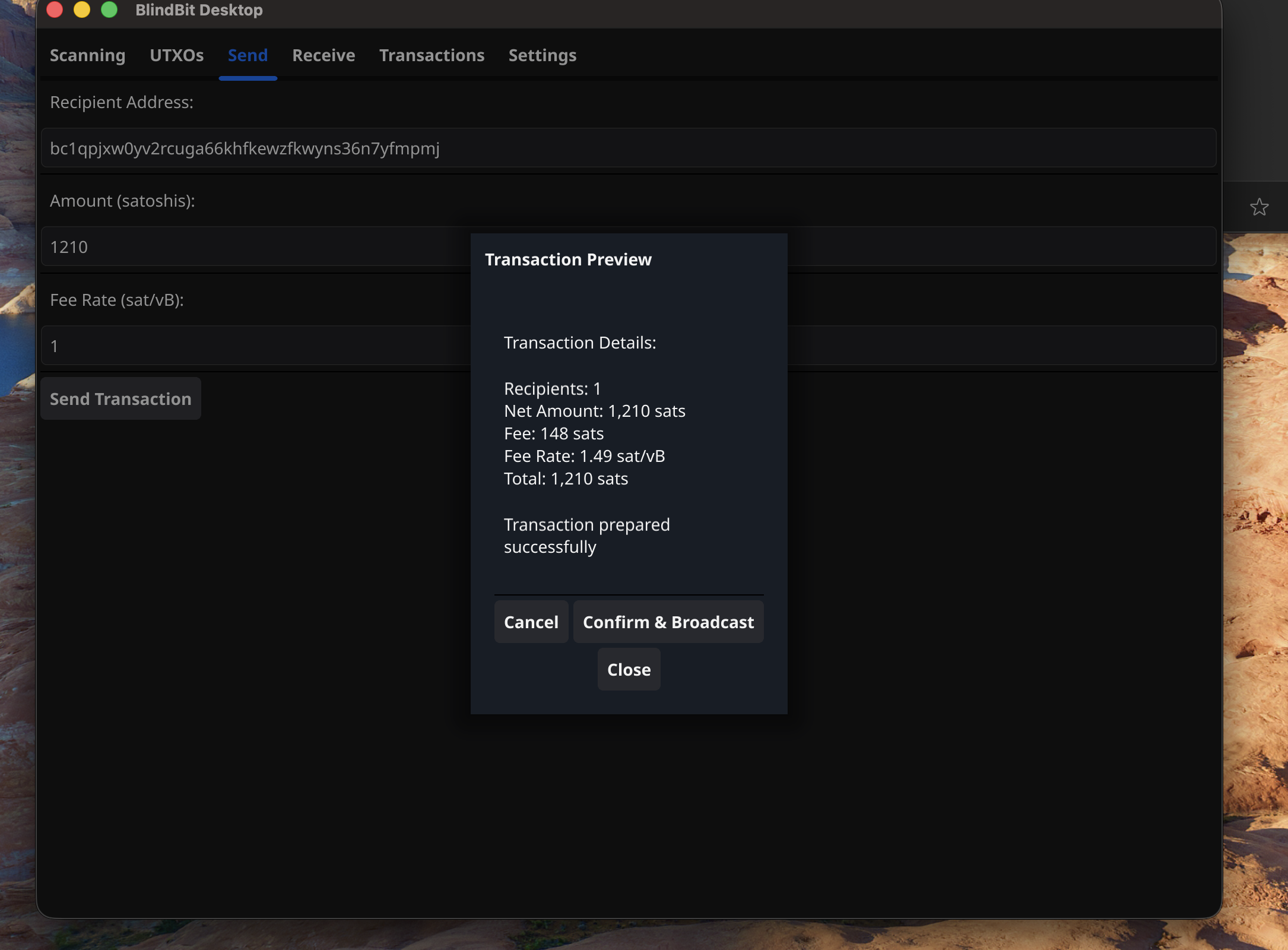This screenshot has height=950, width=1288.
Task: Select the Send tab
Action: coord(247,55)
